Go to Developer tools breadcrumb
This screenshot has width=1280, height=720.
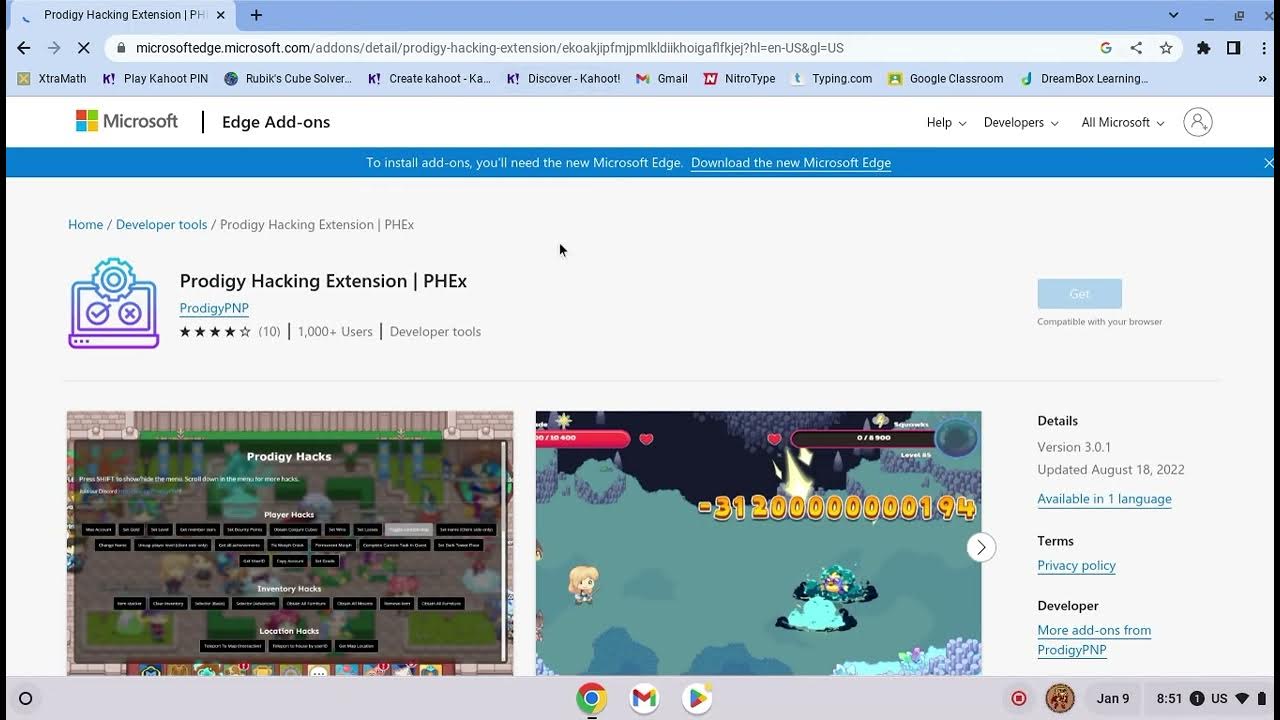[x=161, y=224]
